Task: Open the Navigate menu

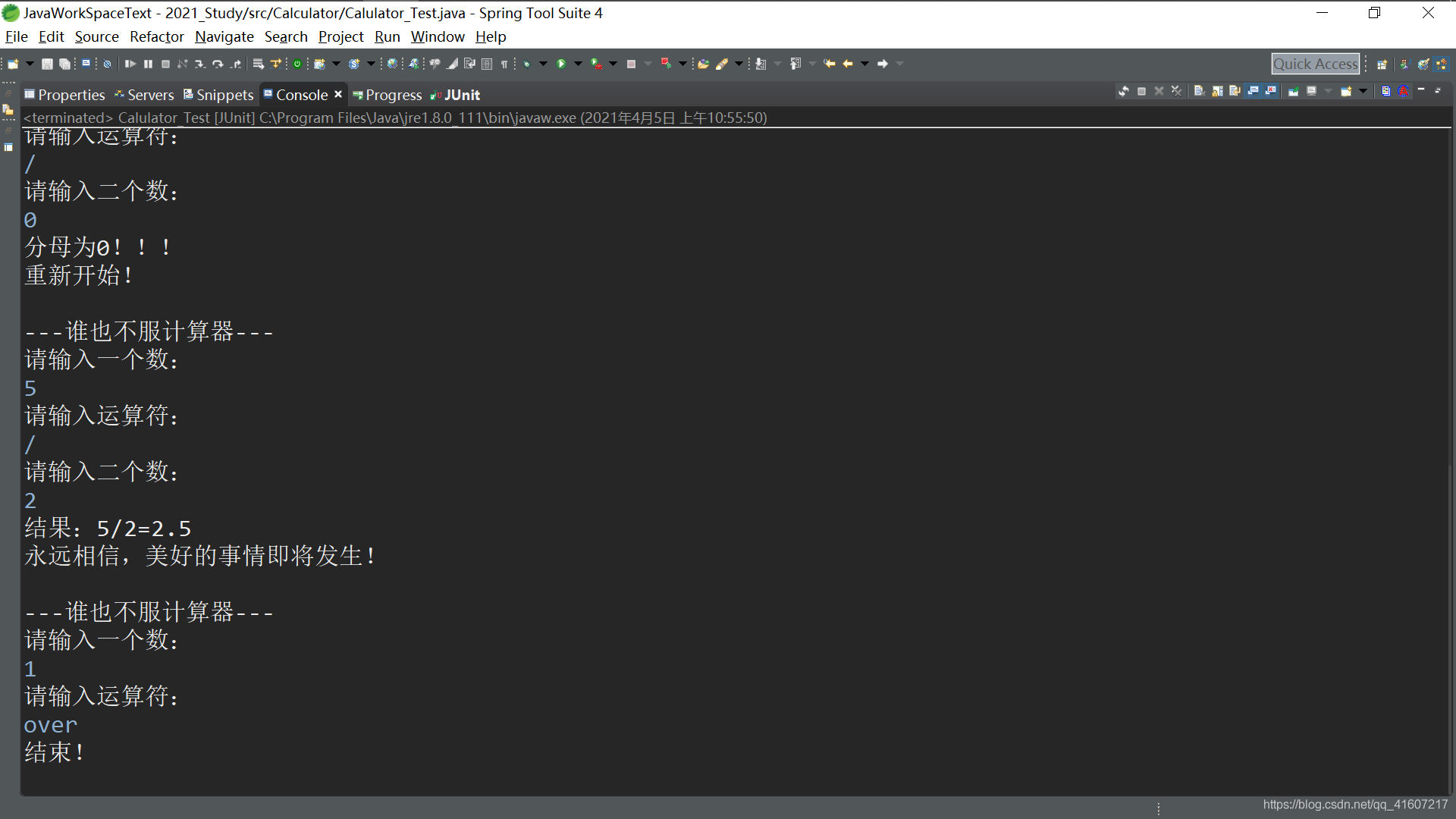Action: click(x=224, y=36)
